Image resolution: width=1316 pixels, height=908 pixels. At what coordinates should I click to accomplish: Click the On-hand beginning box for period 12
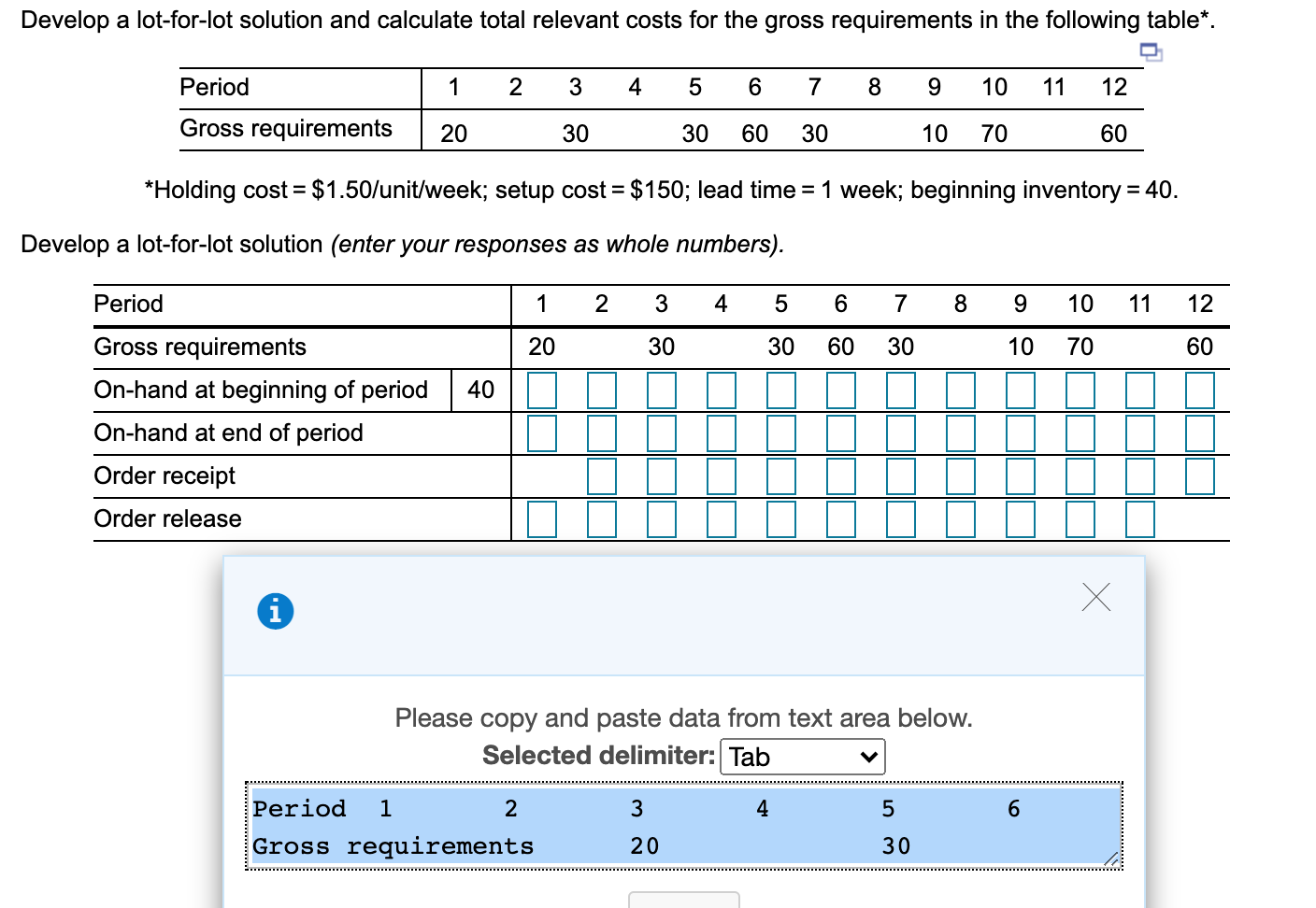click(x=1200, y=390)
